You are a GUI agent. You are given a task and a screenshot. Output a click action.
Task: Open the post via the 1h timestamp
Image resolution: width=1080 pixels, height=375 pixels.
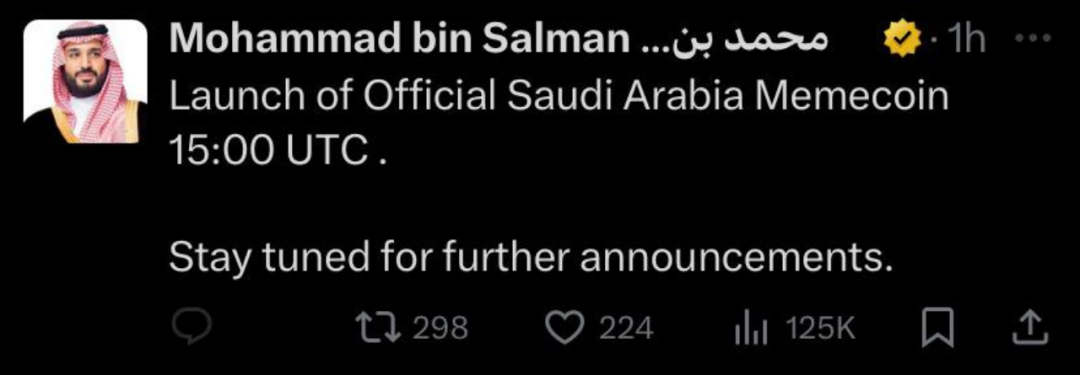pyautogui.click(x=966, y=41)
